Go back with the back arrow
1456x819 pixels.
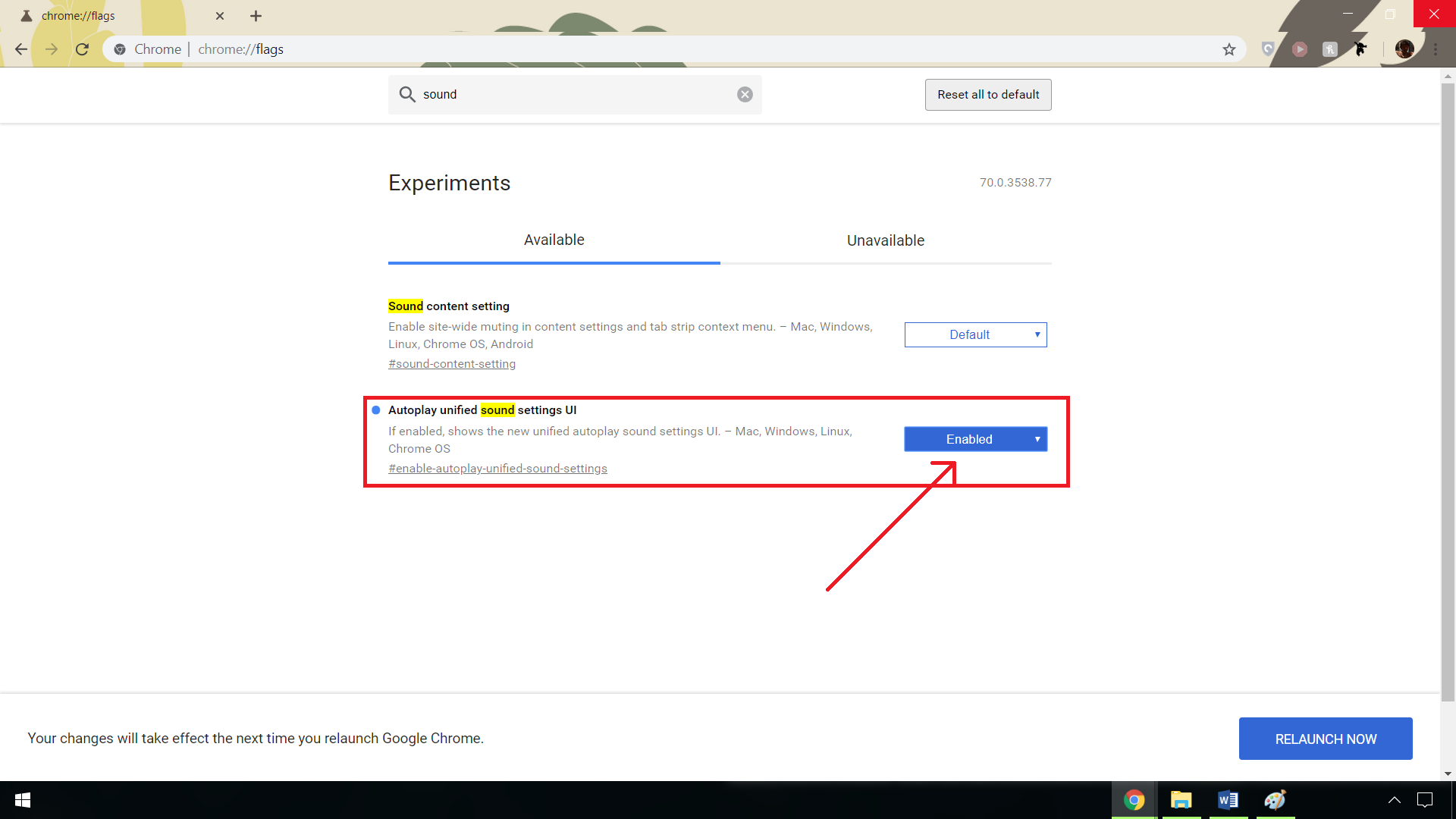tap(21, 49)
